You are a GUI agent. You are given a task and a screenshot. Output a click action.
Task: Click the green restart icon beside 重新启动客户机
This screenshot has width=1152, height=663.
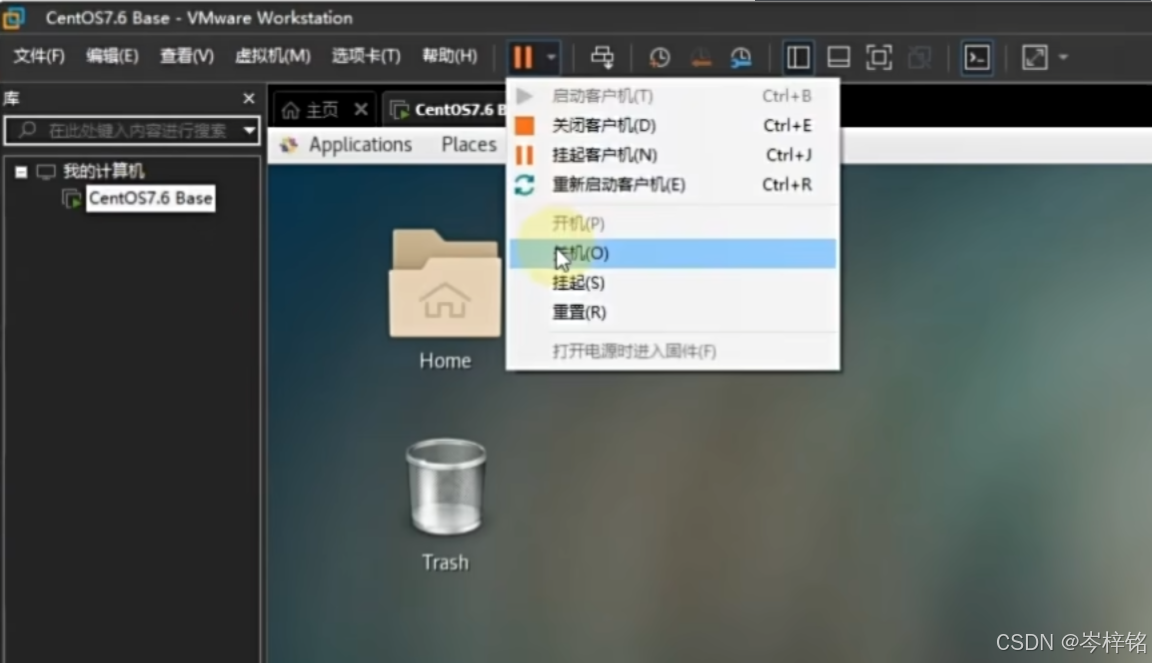tap(525, 184)
